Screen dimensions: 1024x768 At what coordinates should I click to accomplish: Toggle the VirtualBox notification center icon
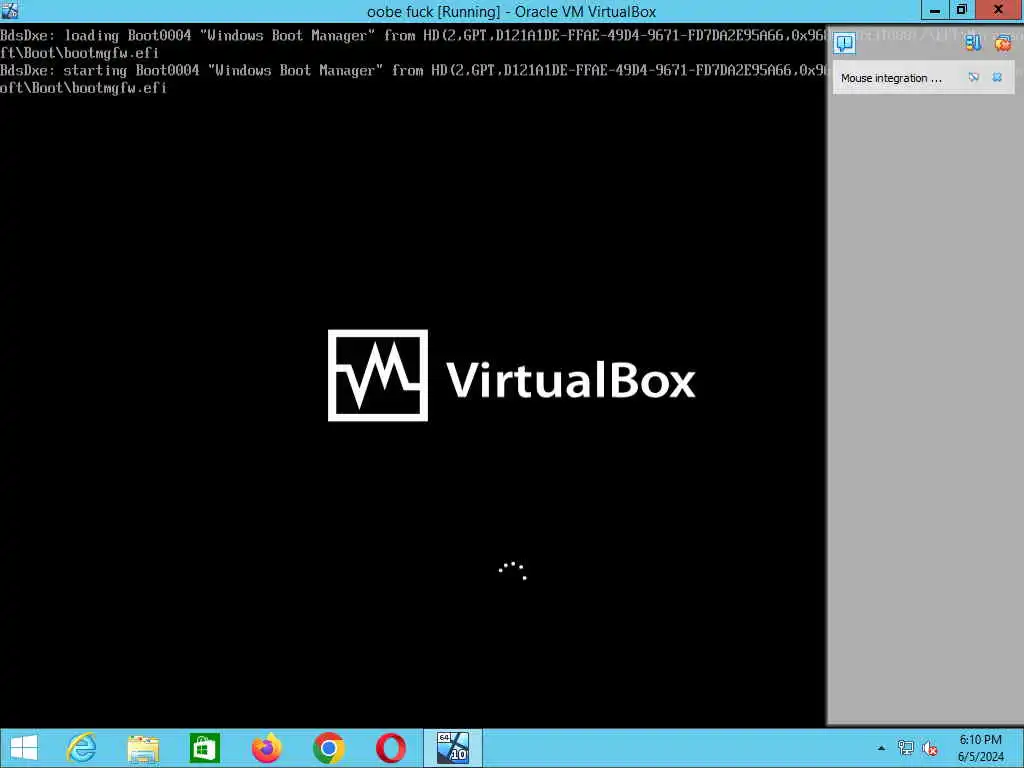(844, 43)
